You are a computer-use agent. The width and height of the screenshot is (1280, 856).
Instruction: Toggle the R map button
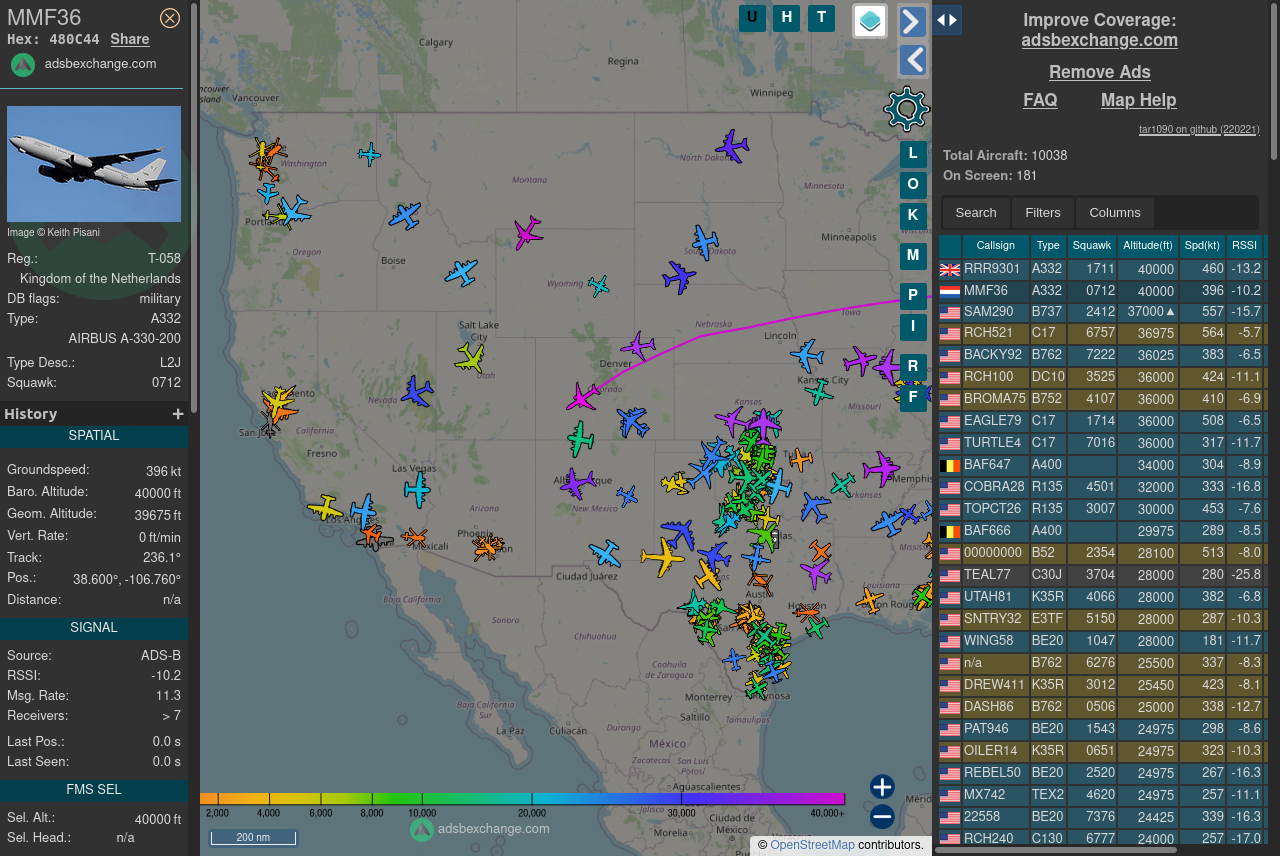[x=912, y=366]
